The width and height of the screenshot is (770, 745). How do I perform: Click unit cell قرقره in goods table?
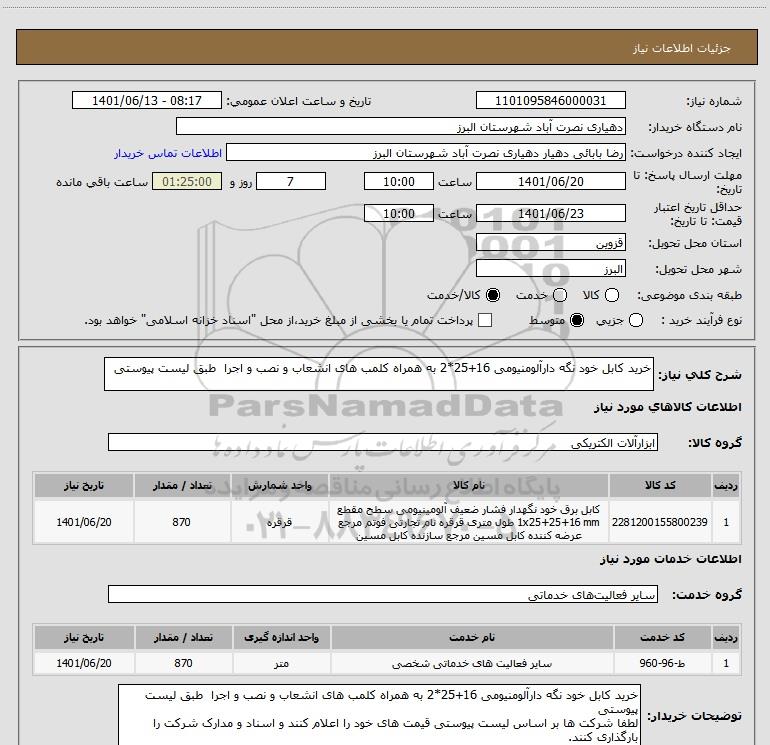(x=279, y=522)
